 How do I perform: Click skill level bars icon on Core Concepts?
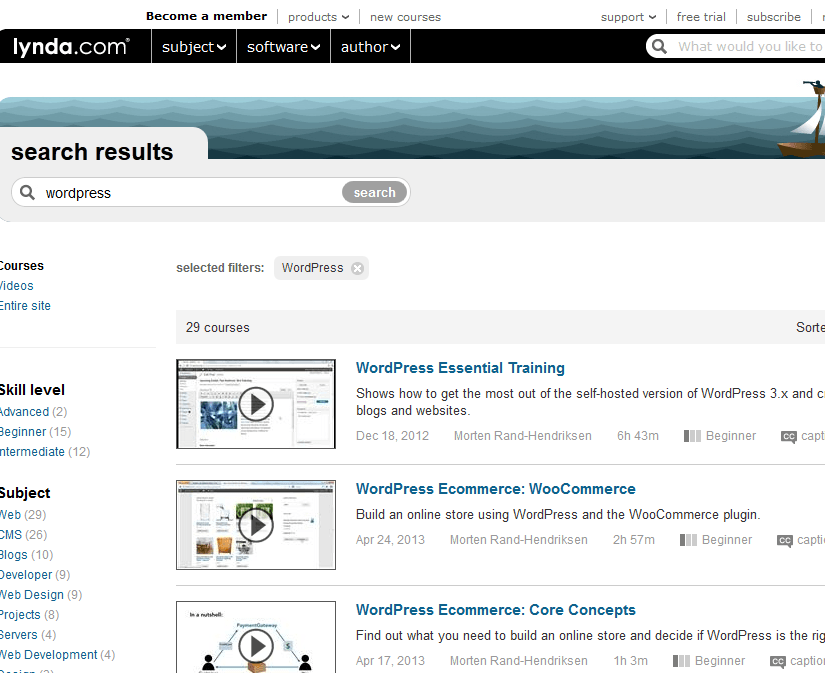[681, 661]
